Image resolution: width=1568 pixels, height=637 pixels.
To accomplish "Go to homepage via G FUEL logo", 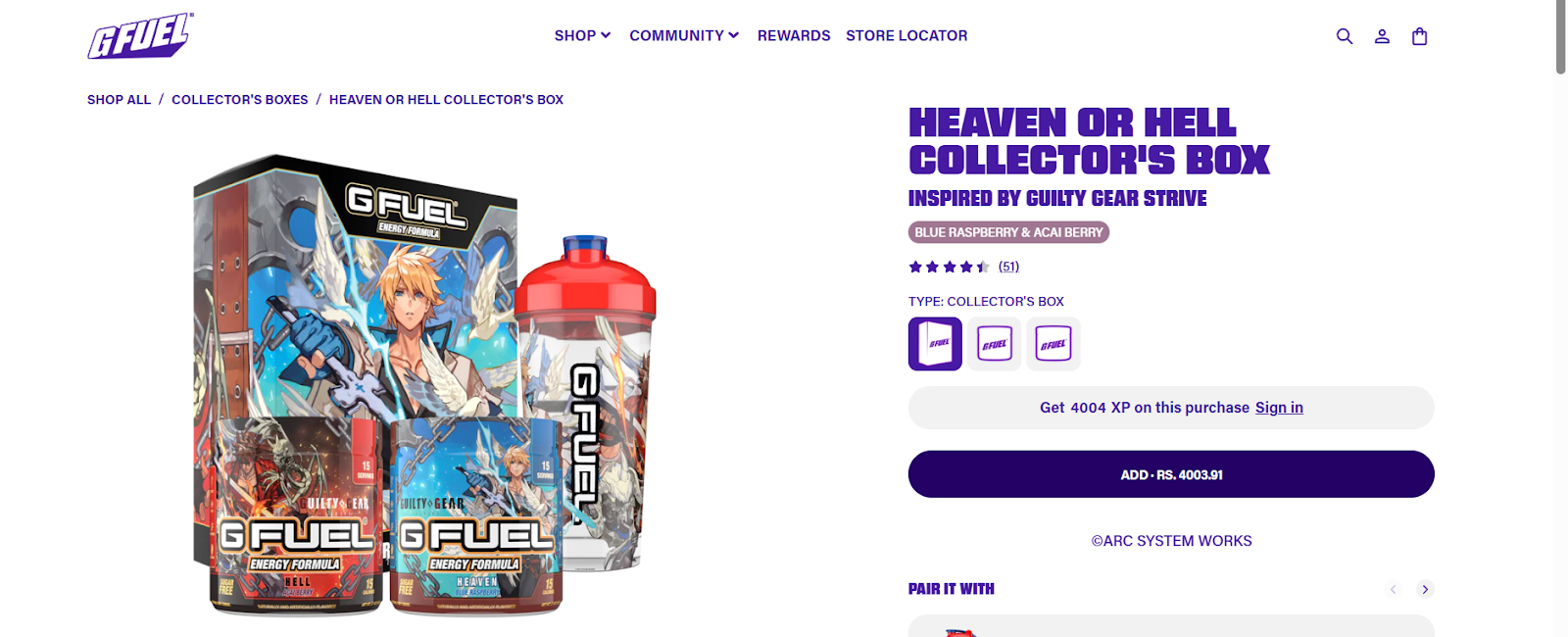I will [x=140, y=36].
